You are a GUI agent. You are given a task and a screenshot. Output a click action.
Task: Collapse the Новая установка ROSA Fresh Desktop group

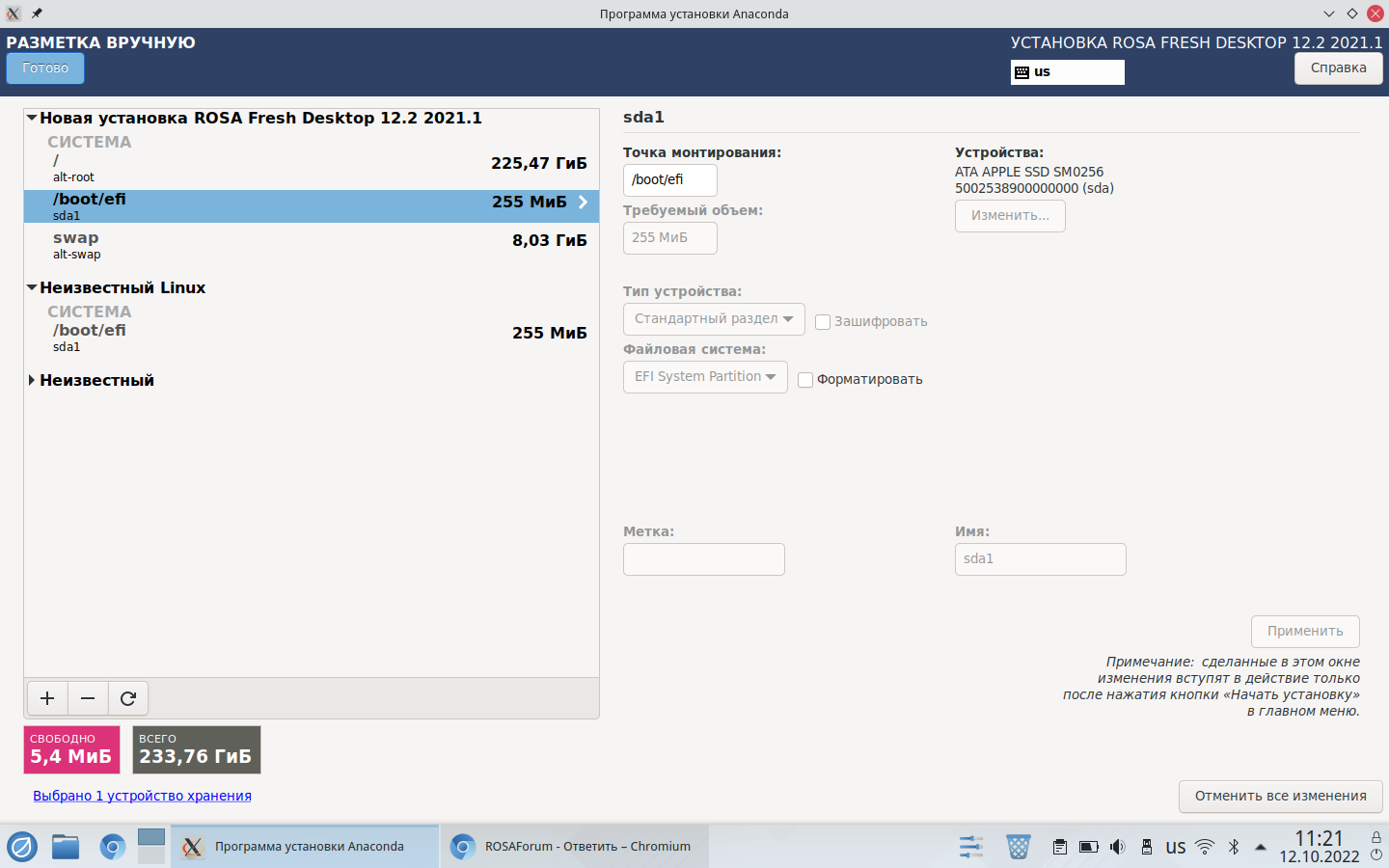(32, 118)
